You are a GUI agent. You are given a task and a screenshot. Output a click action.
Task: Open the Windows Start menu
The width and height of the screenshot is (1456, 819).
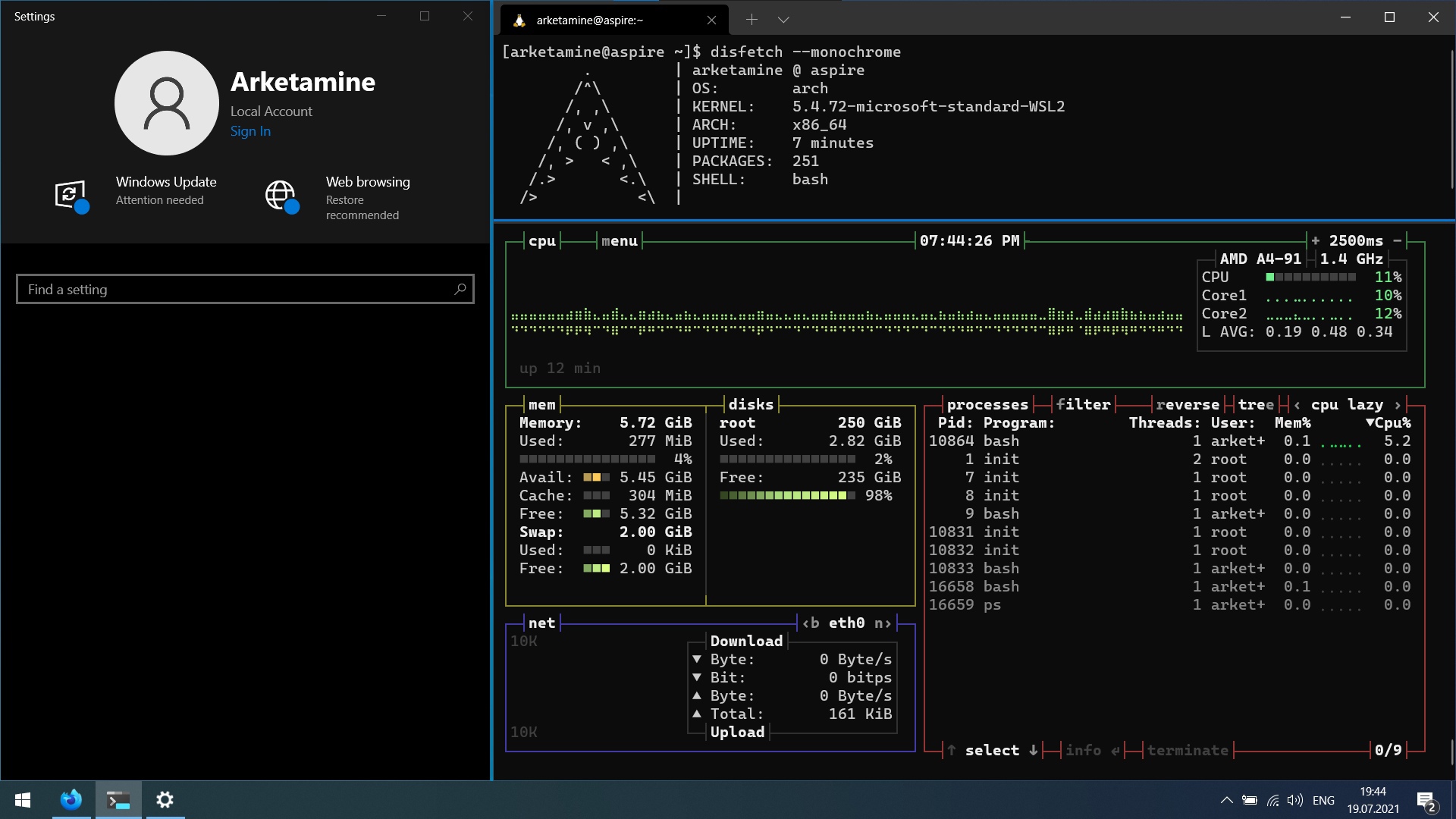tap(23, 799)
